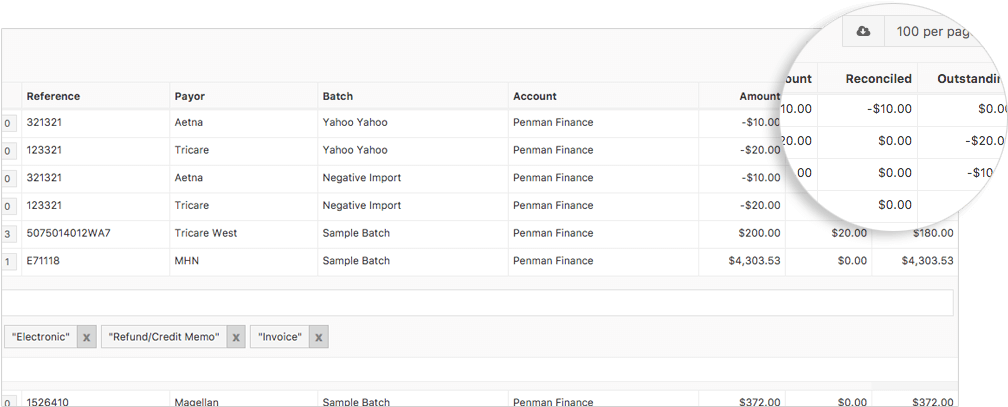Click the Reconciled column header
This screenshot has height=407, width=1008.
click(878, 78)
